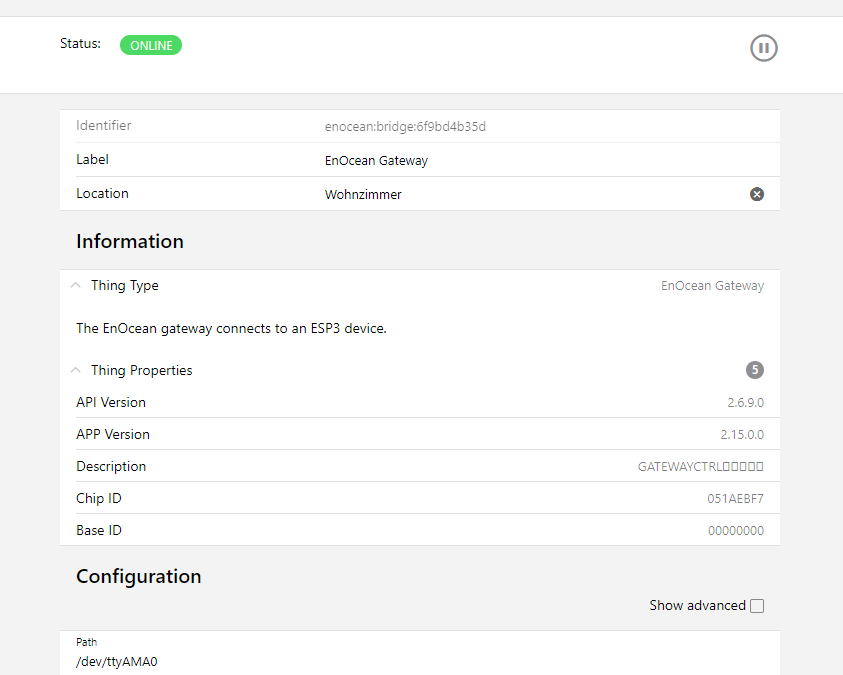Select the Identifier value enocean:bridge:6f9bd4b35d
The height and width of the screenshot is (675, 843).
pyautogui.click(x=405, y=127)
